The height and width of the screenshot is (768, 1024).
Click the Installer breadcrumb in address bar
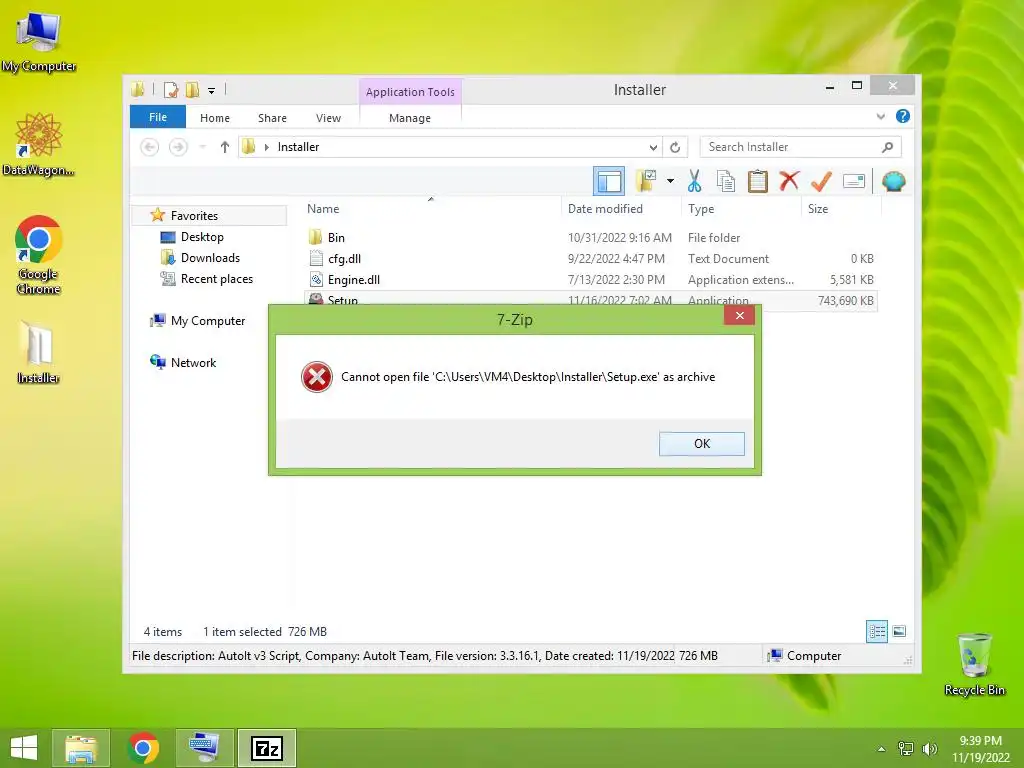coord(298,147)
